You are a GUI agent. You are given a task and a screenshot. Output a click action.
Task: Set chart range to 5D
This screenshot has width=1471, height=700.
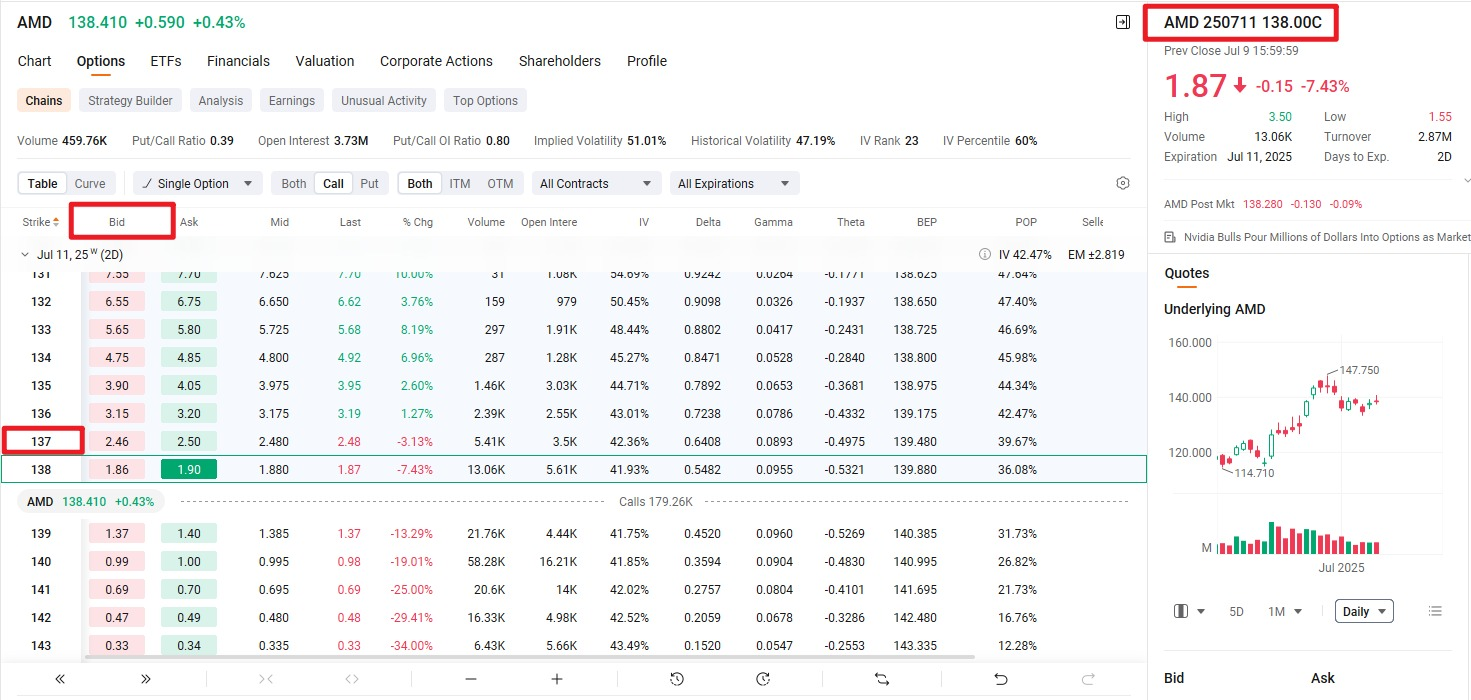coord(1236,611)
